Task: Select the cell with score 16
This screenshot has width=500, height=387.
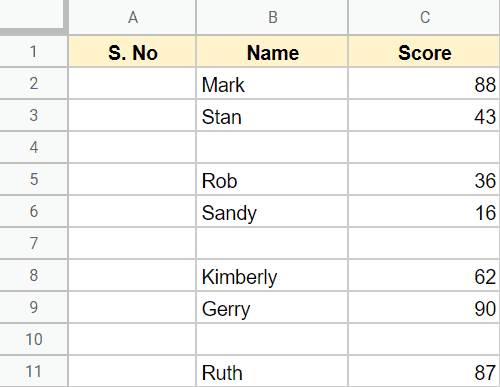Action: tap(424, 211)
